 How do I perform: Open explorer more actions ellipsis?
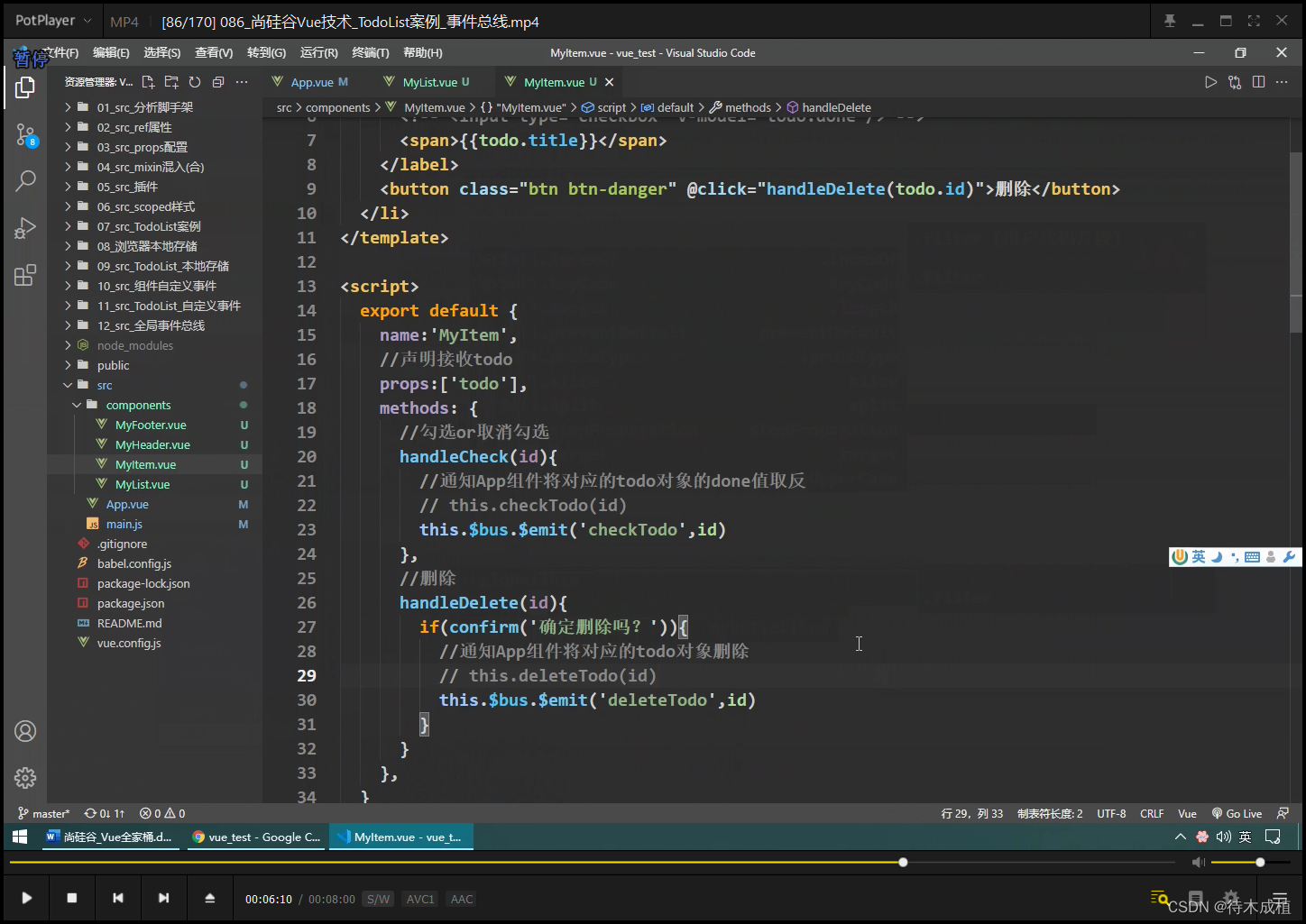click(242, 82)
